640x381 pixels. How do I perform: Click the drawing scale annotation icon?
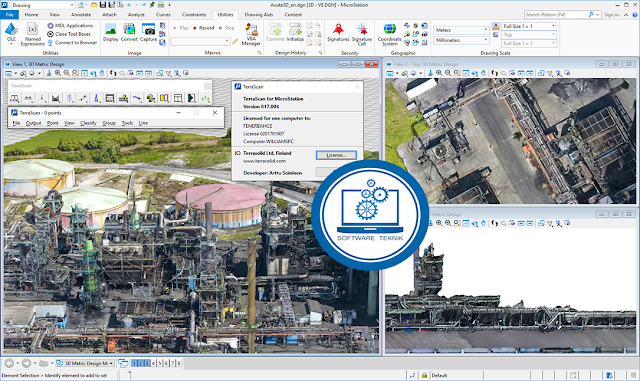point(496,26)
